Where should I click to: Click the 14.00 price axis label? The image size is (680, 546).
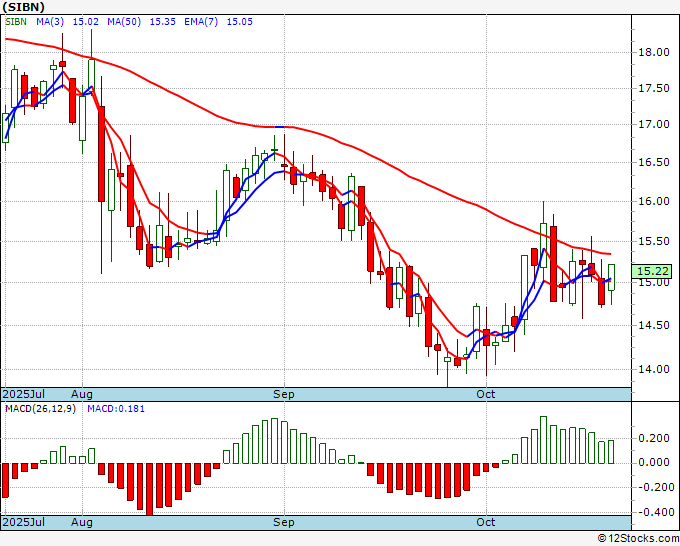654,369
